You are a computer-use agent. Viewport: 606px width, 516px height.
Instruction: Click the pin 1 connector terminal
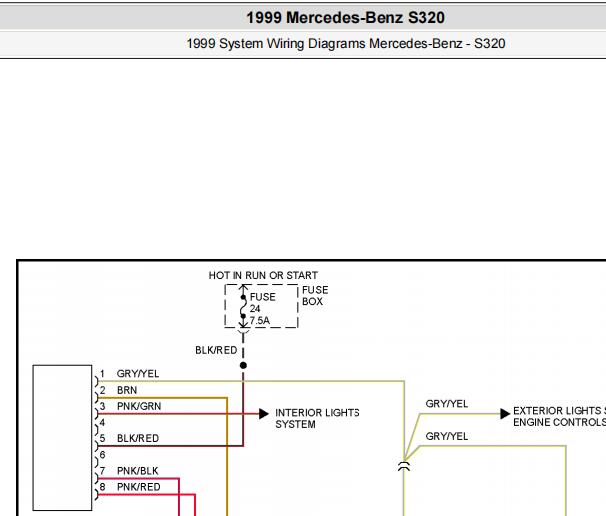(97, 381)
